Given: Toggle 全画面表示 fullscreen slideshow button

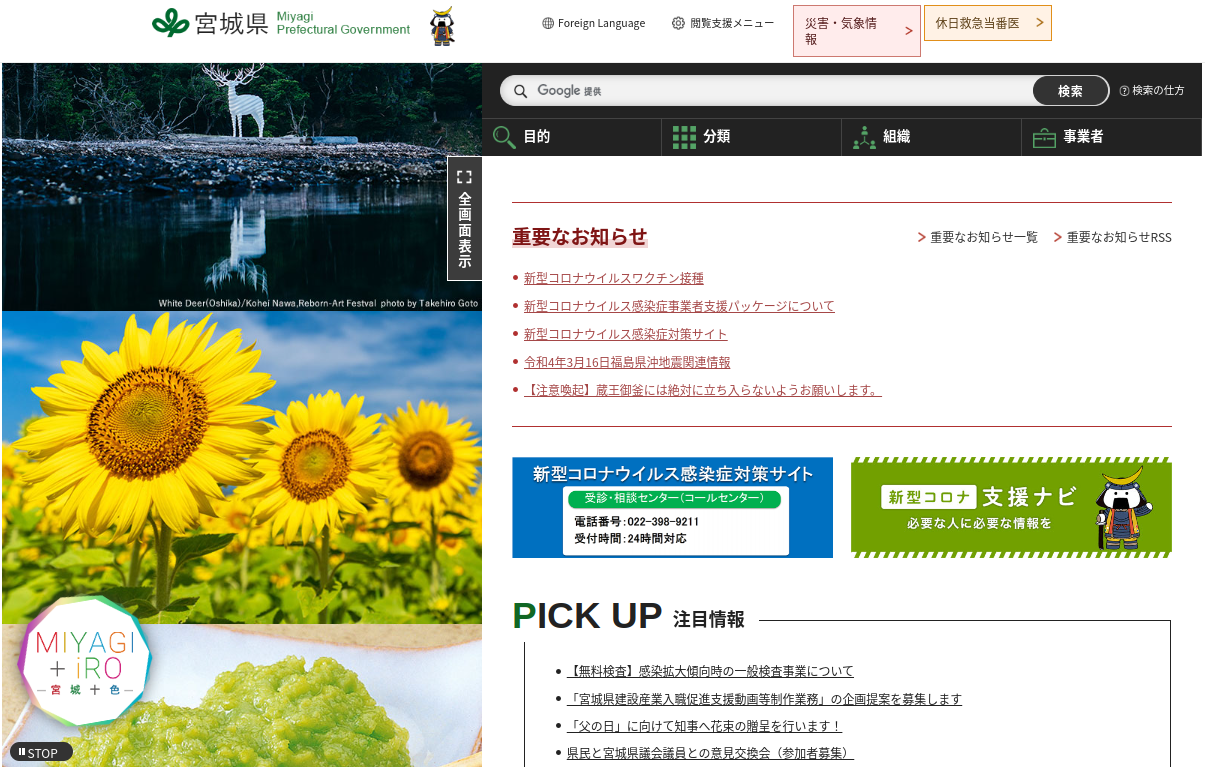Looking at the screenshot, I should point(464,218).
